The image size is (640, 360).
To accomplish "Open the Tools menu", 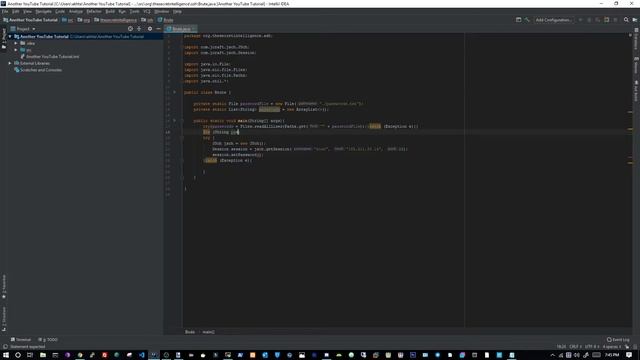I will [134, 11].
